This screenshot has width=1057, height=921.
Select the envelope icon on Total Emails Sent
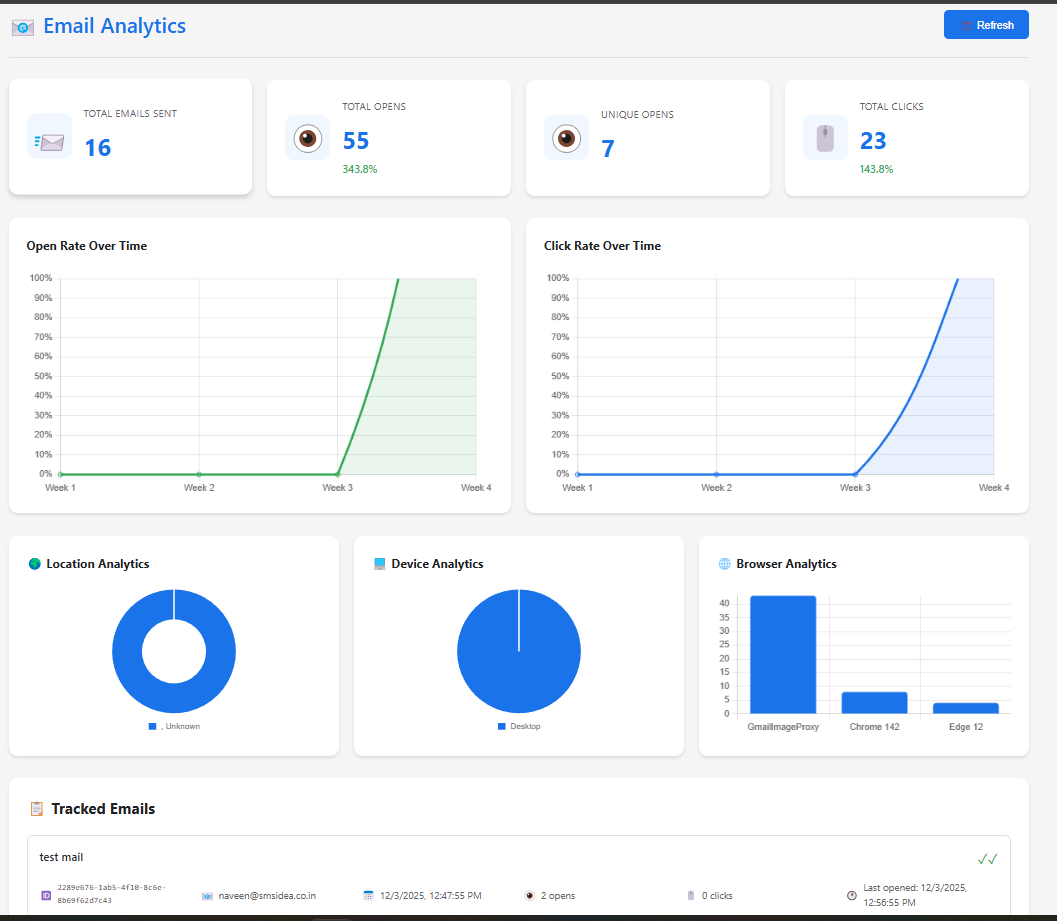coord(49,138)
